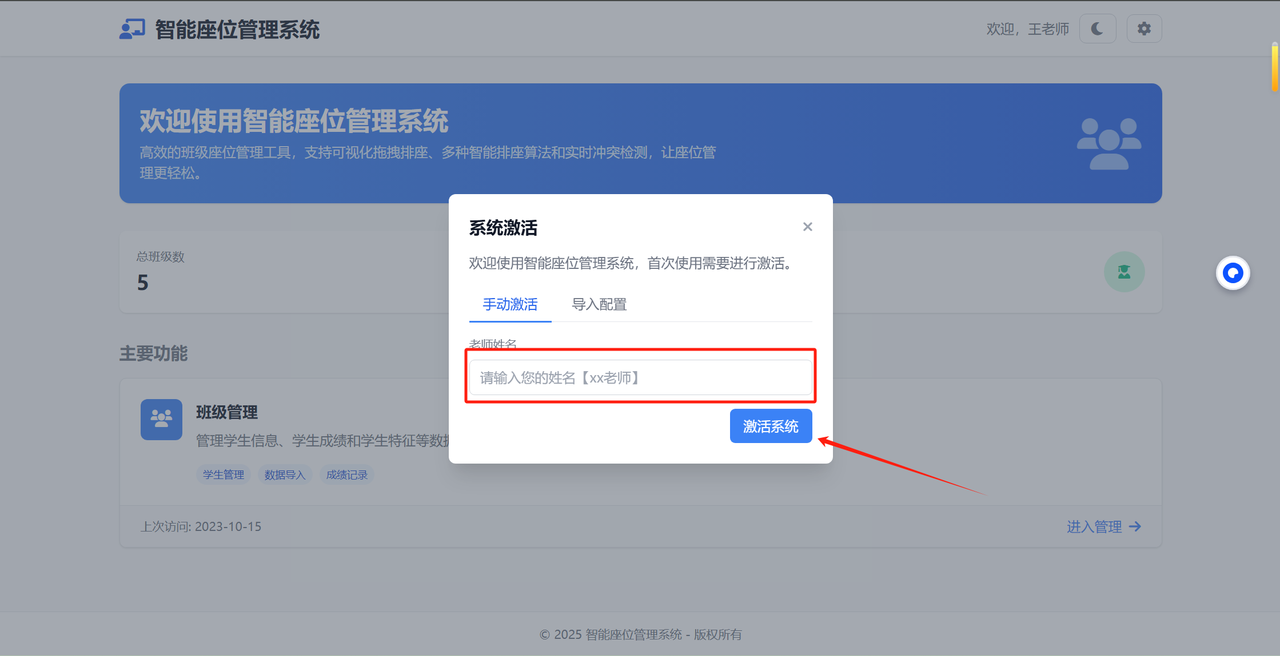Select the 数据导入 tag
This screenshot has height=656, width=1280.
click(285, 475)
